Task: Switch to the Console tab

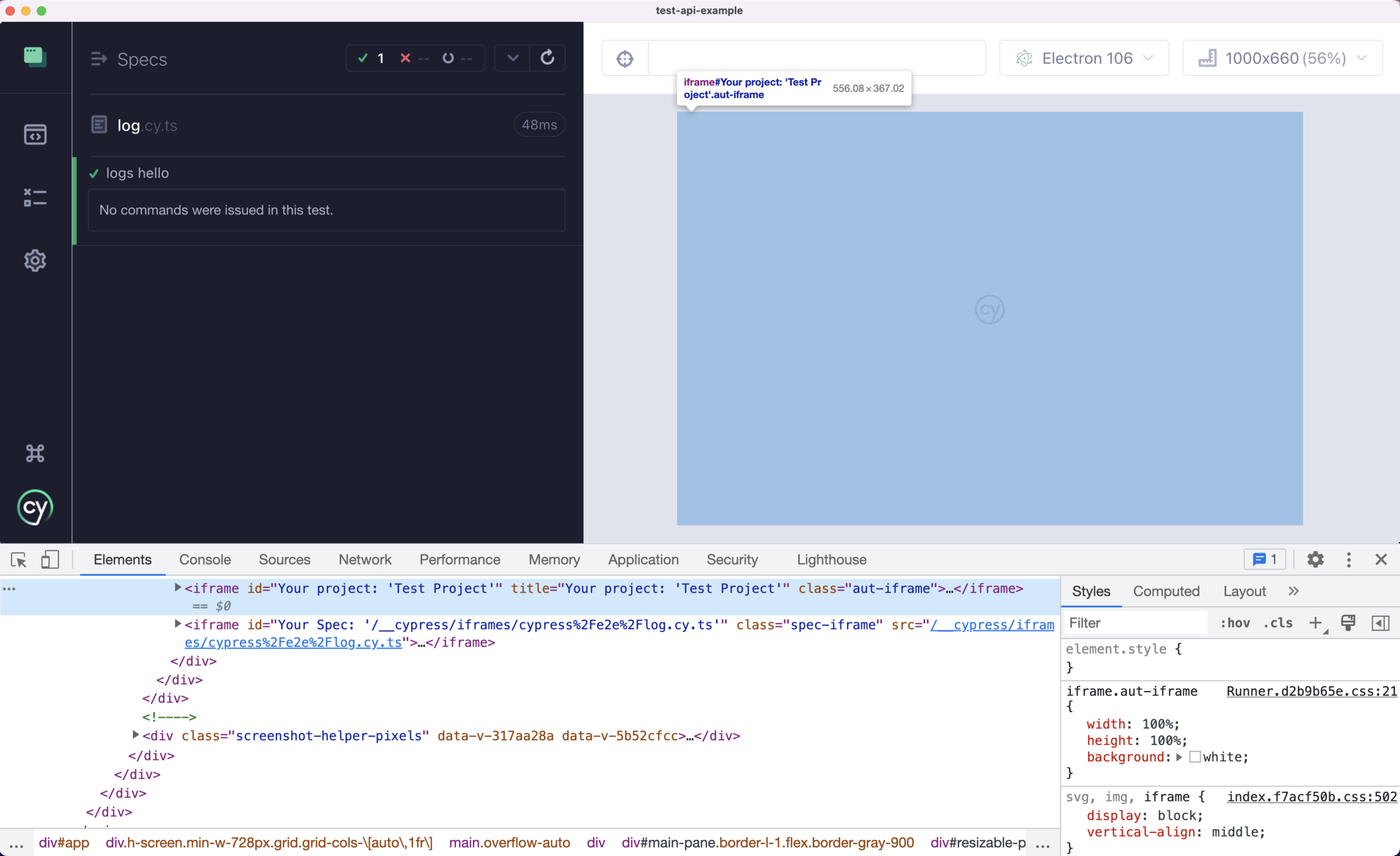Action: pos(204,560)
